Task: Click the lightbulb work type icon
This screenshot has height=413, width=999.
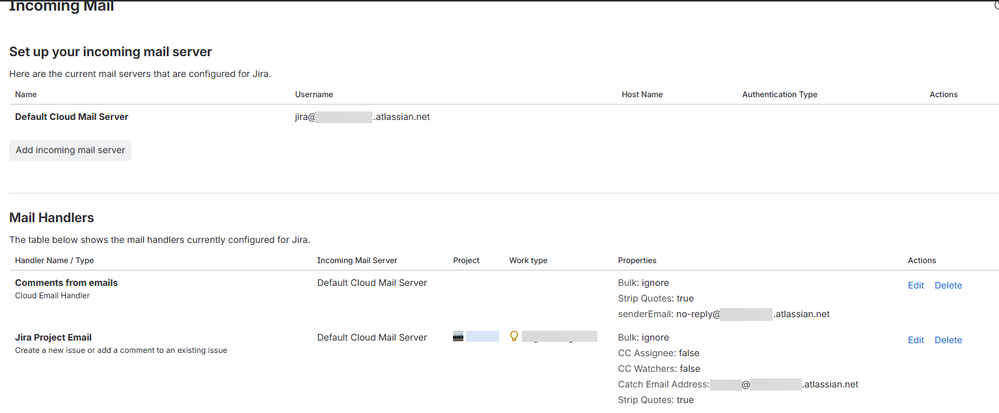Action: tap(514, 337)
